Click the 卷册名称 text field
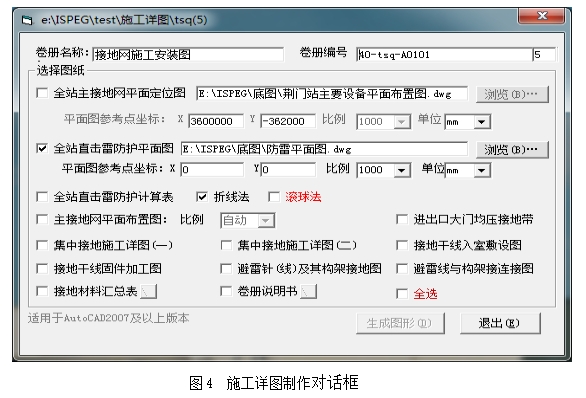Viewport: 586px width, 398px height. (188, 55)
